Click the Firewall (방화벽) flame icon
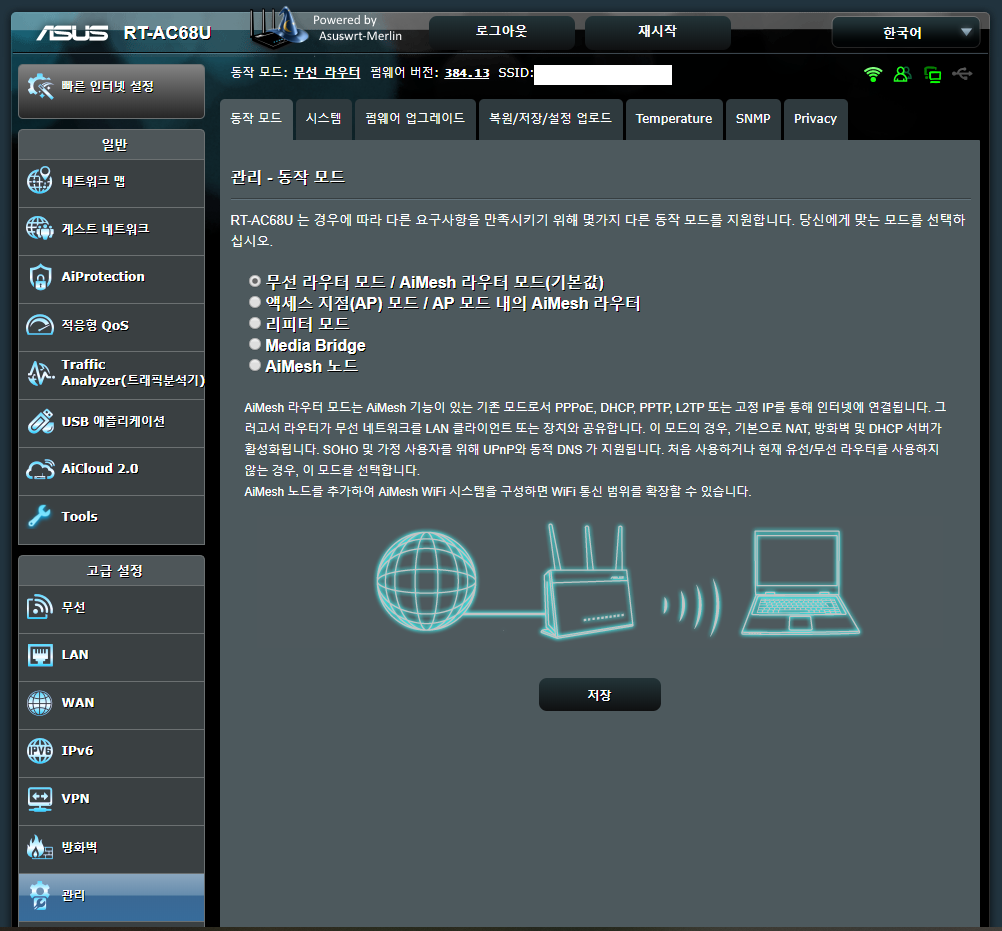Viewport: 1002px width, 931px height. pyautogui.click(x=40, y=847)
